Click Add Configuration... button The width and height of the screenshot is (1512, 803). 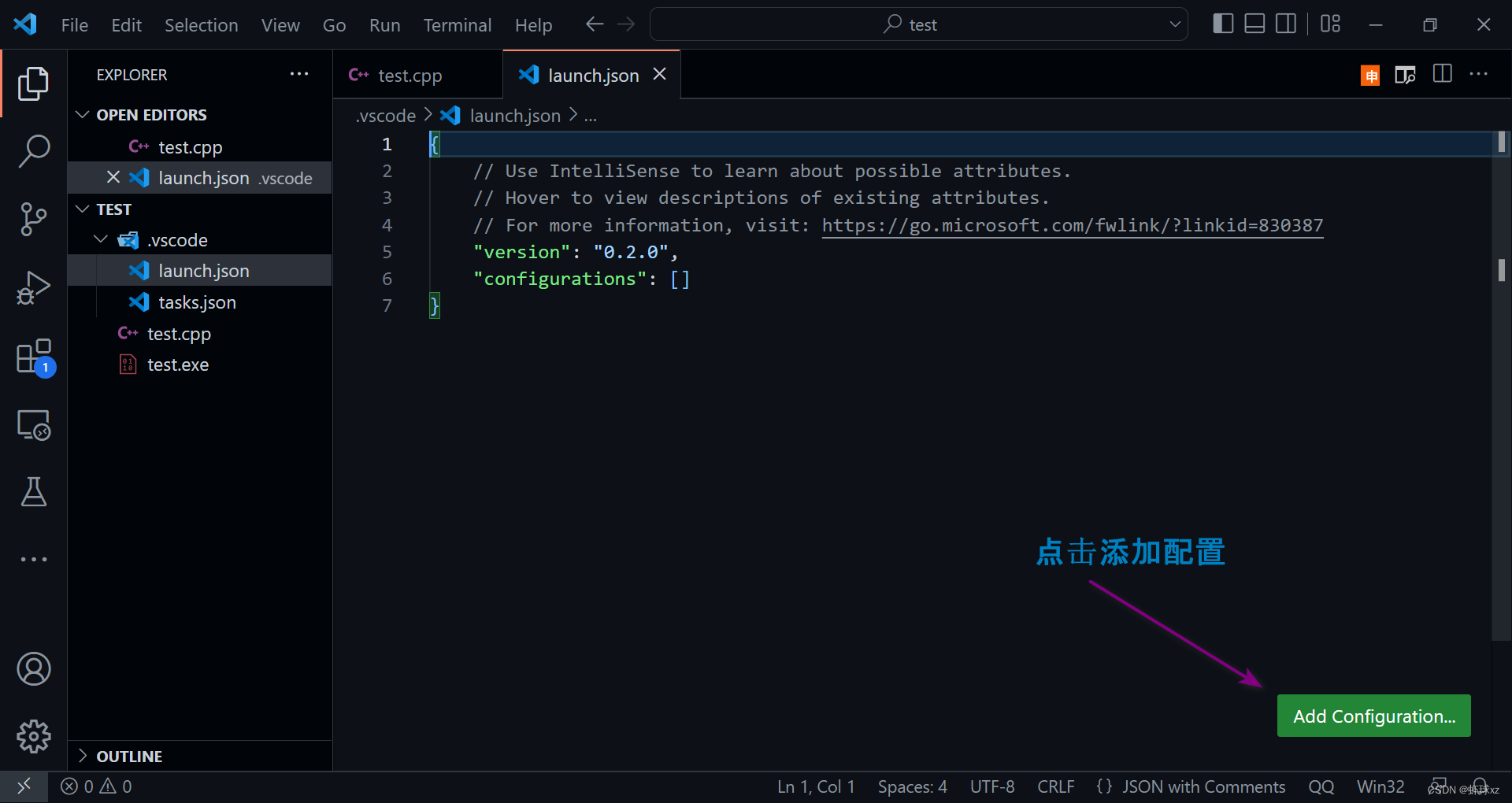(1373, 716)
